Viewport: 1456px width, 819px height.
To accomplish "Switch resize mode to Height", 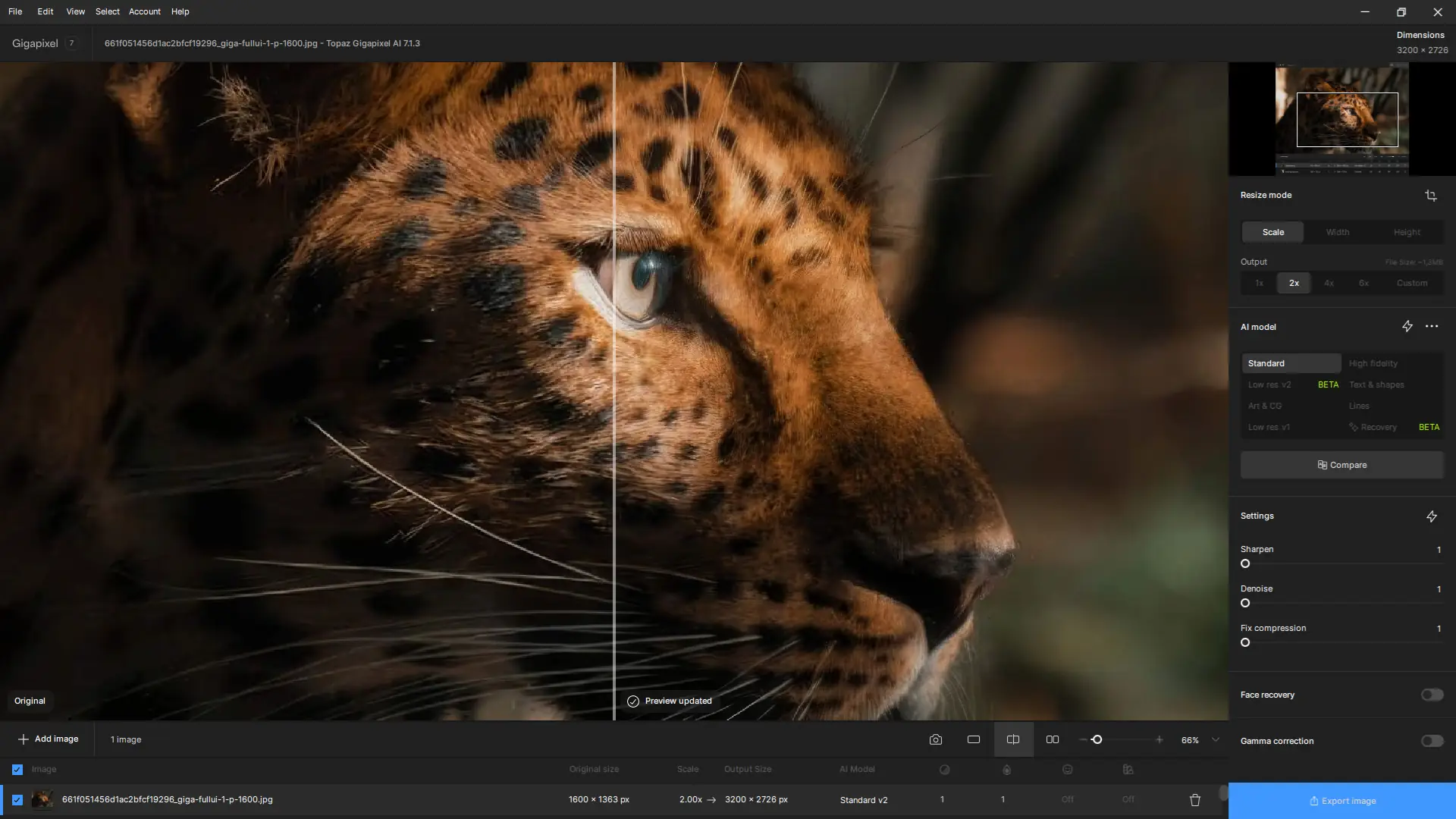I will pos(1407,232).
